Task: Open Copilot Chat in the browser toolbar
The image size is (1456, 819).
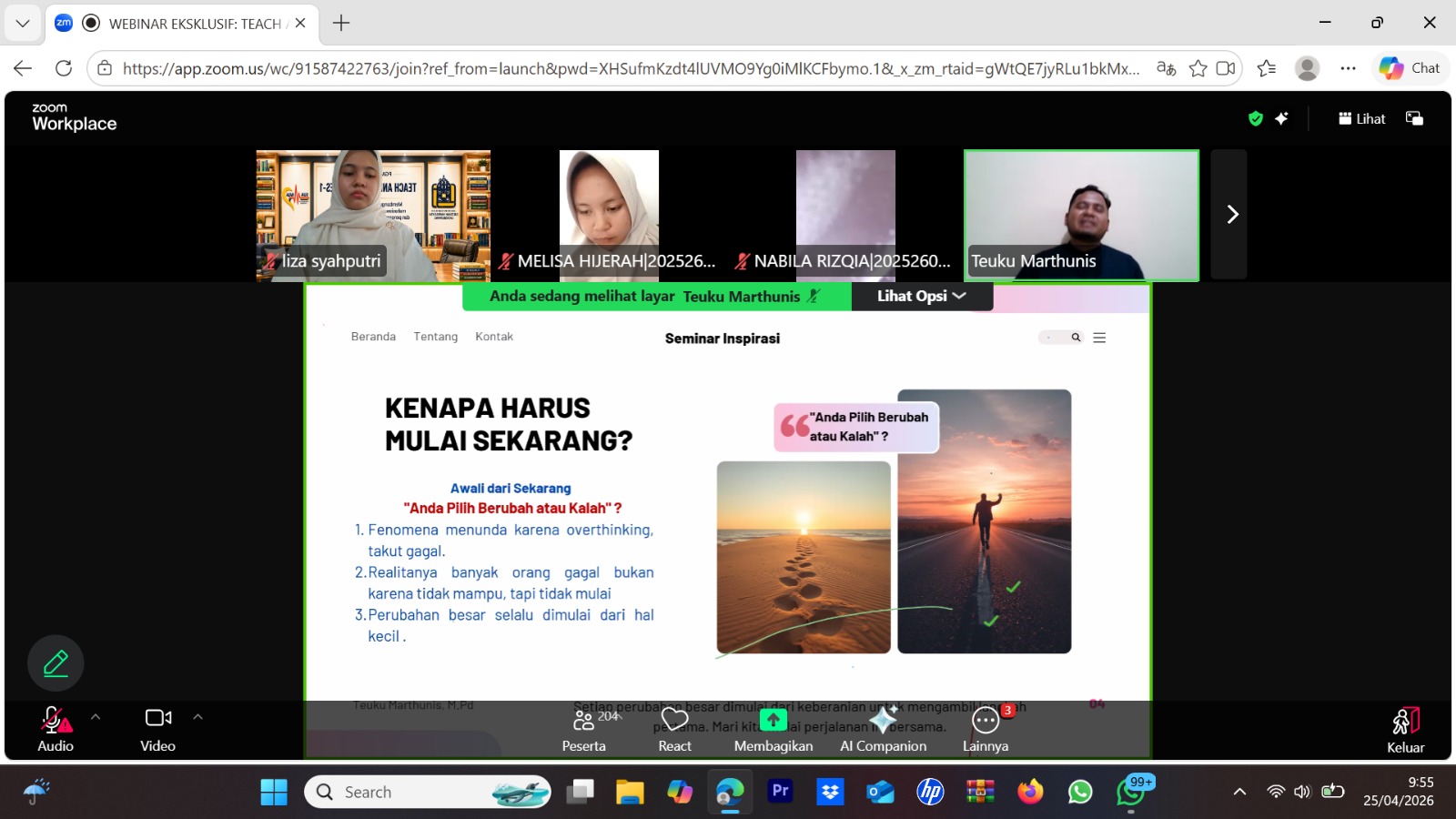Action: [x=1410, y=68]
